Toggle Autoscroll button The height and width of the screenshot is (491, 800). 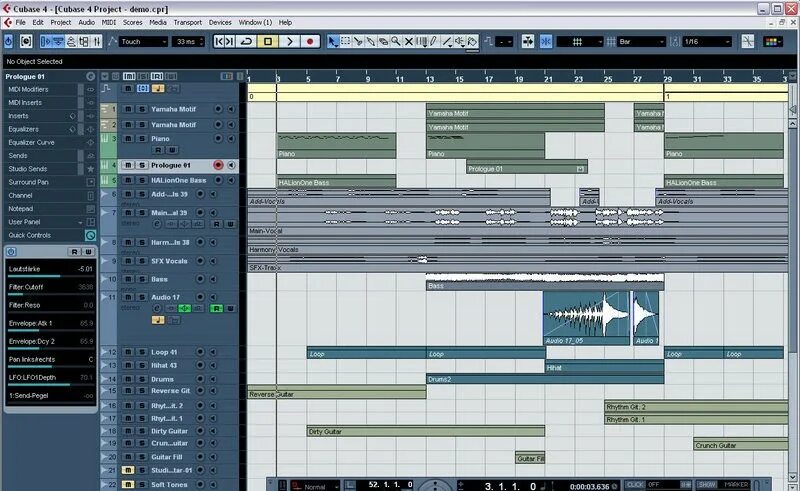[x=528, y=41]
